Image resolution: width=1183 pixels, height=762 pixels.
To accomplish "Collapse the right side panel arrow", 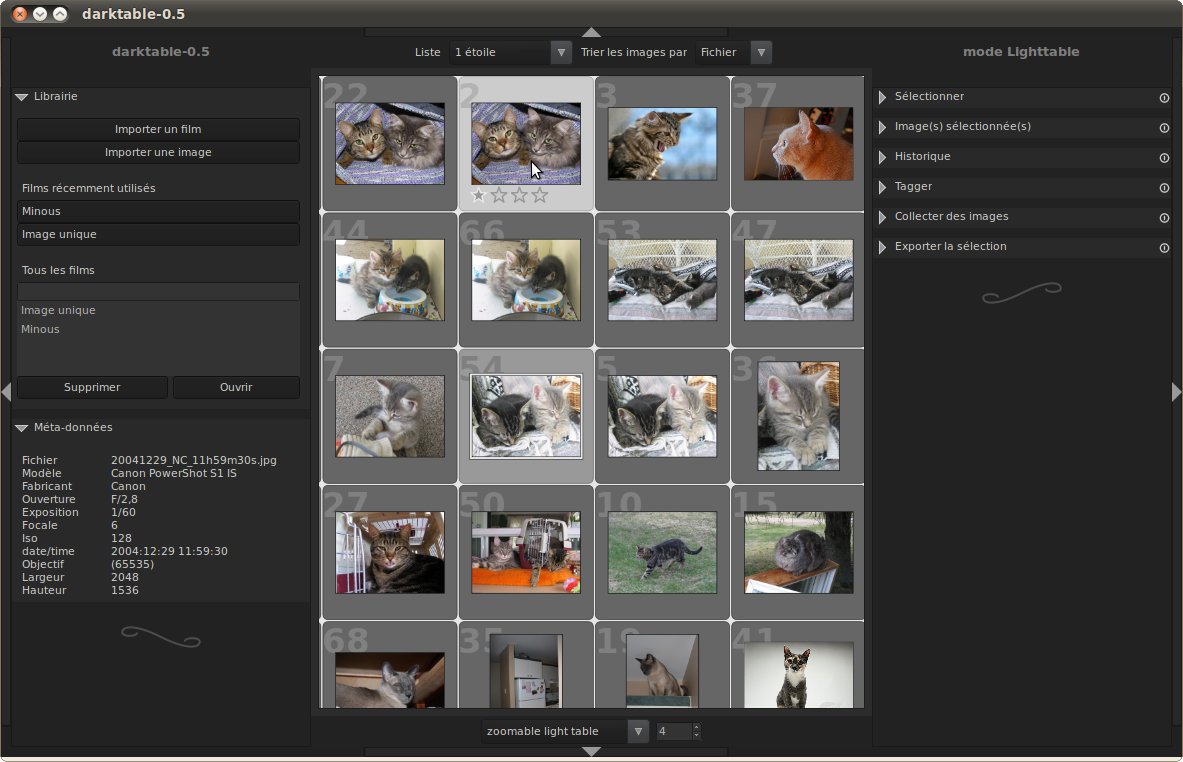I will pos(1177,392).
